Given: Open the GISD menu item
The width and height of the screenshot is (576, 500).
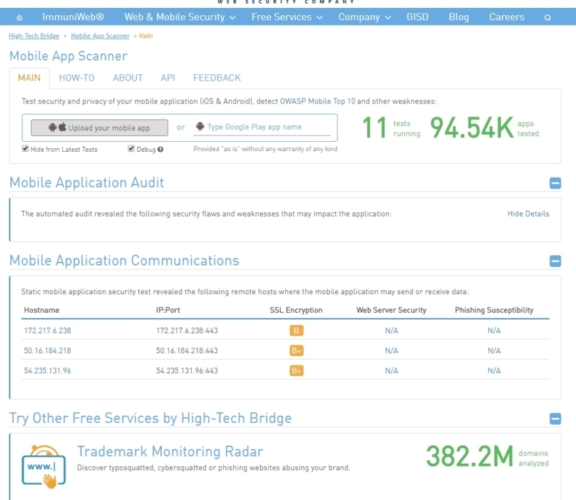Looking at the screenshot, I should click(x=417, y=17).
